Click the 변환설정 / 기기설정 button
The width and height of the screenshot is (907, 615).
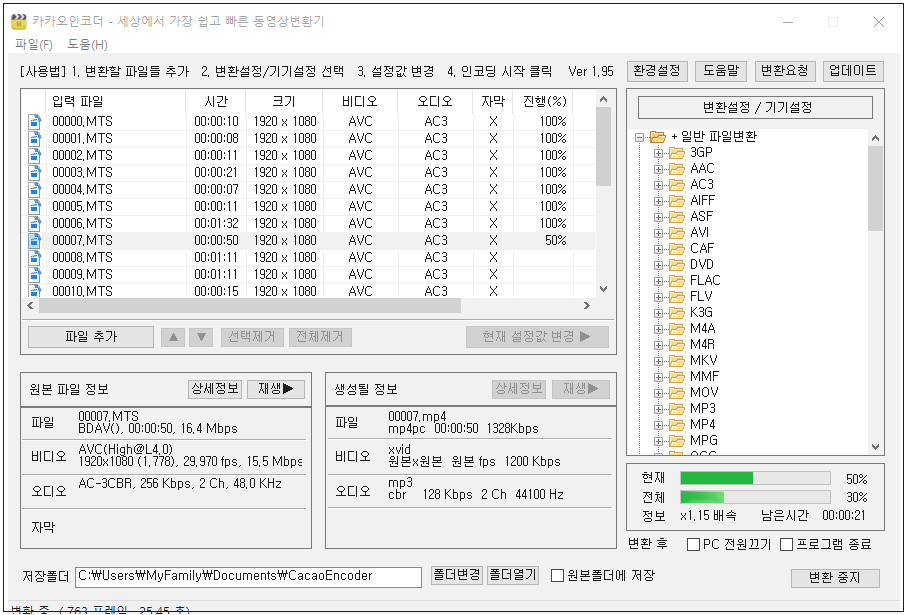coord(755,108)
